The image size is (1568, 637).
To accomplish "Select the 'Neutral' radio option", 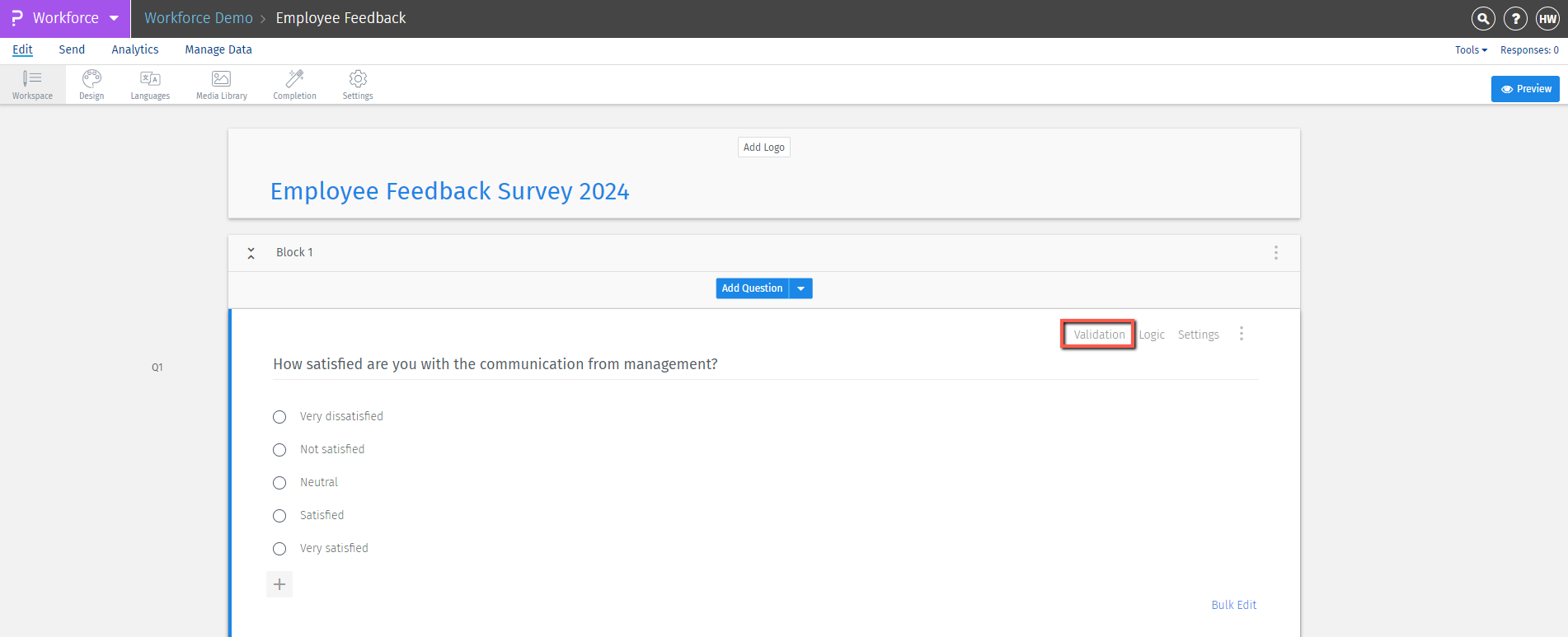I will coord(279,483).
